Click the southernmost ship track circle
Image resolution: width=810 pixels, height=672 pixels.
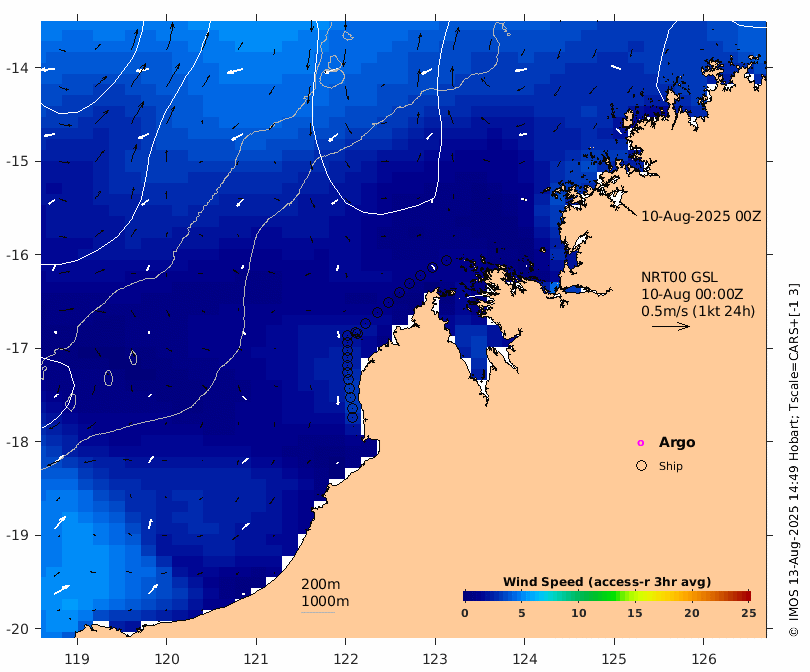click(x=352, y=417)
